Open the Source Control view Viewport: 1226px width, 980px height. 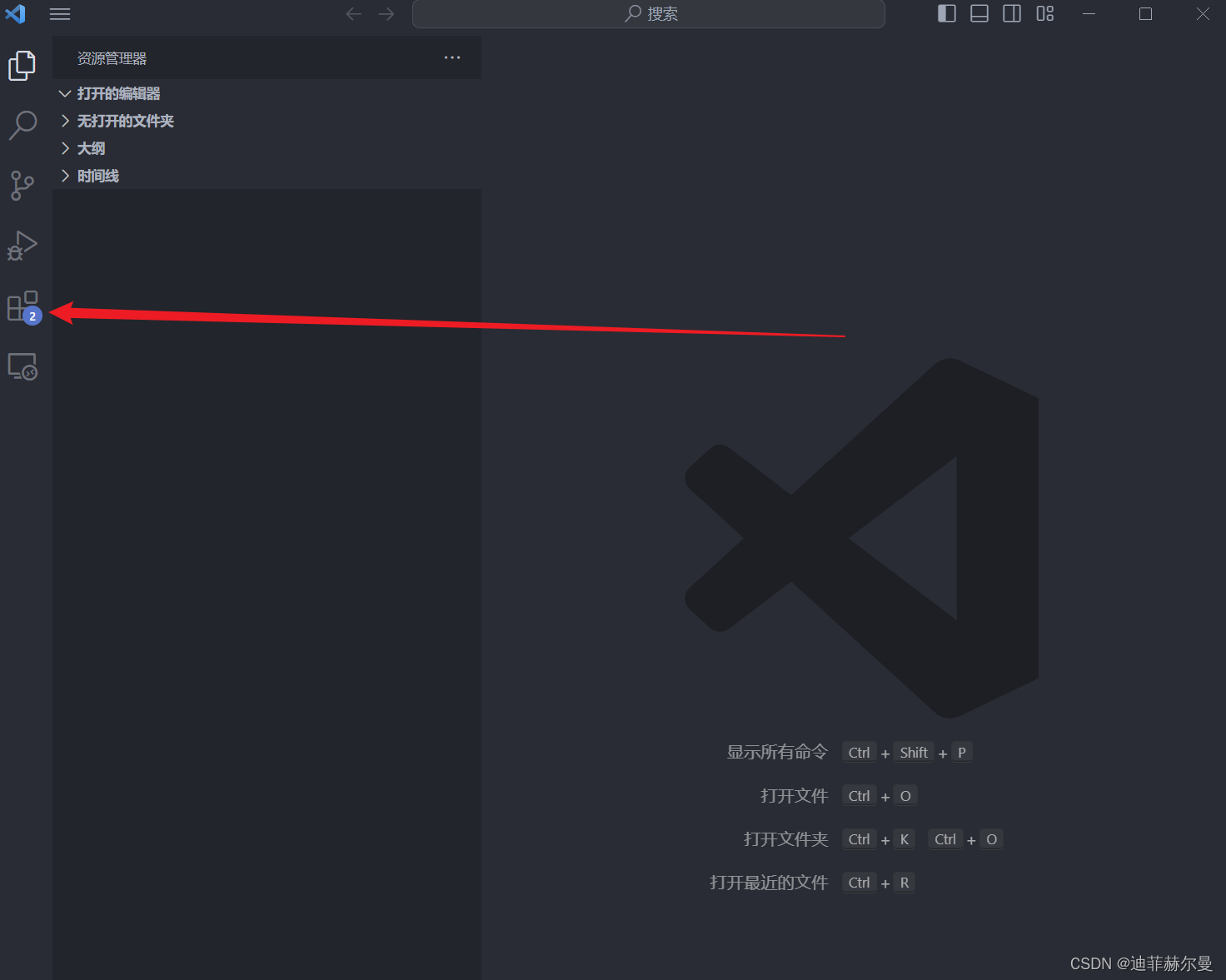pos(22,186)
